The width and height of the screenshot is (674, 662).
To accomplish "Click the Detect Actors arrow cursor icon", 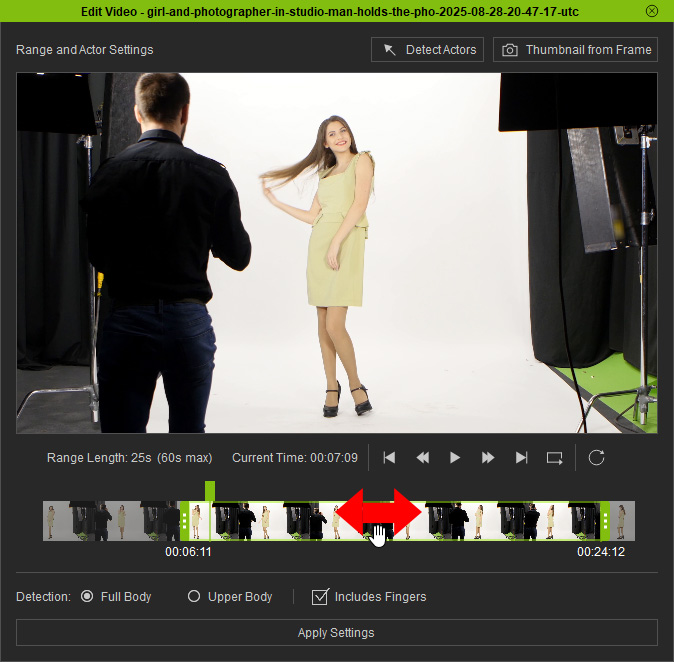I will tap(389, 50).
